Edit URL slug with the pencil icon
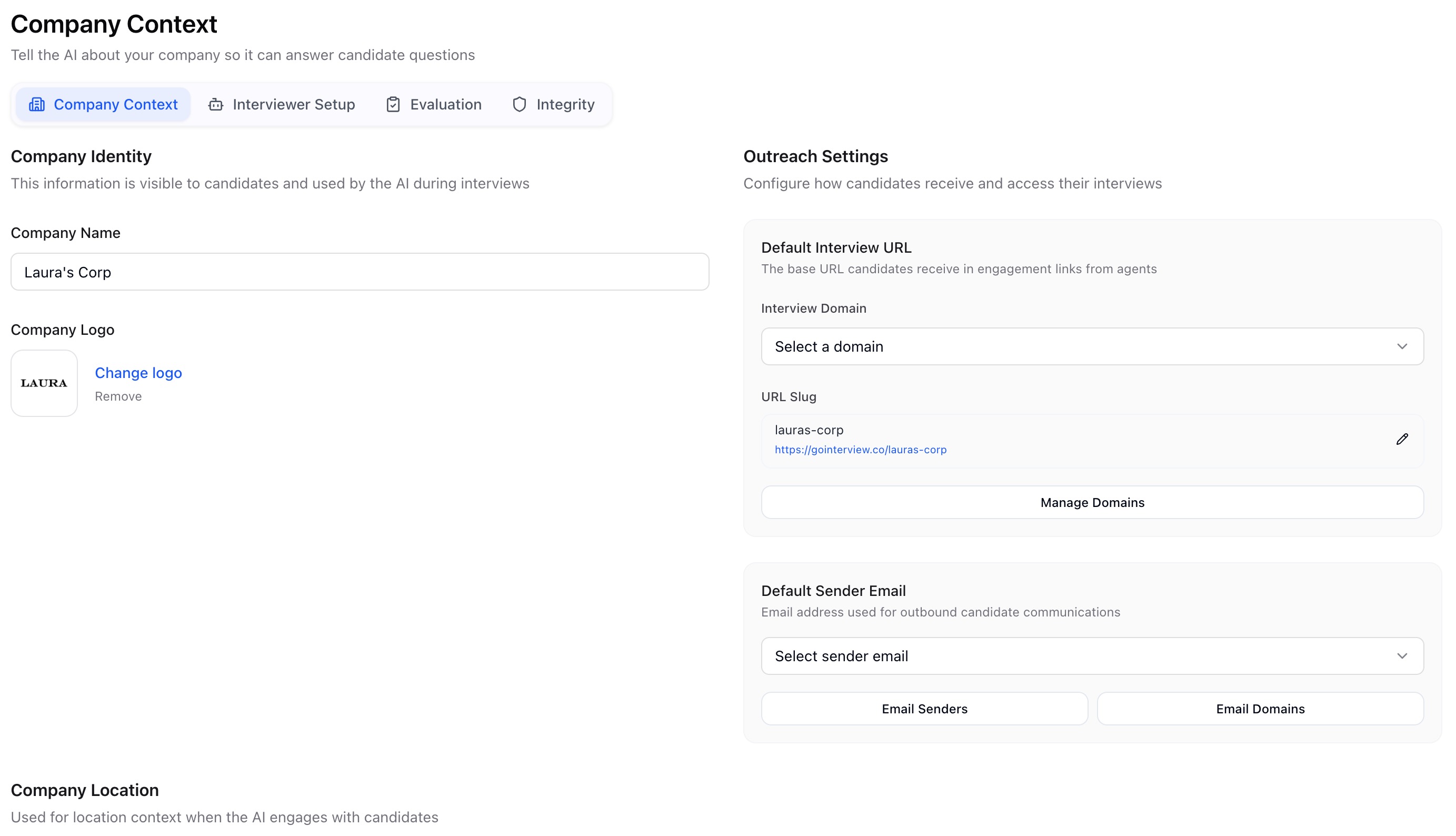The height and width of the screenshot is (836, 1456). 1402,439
